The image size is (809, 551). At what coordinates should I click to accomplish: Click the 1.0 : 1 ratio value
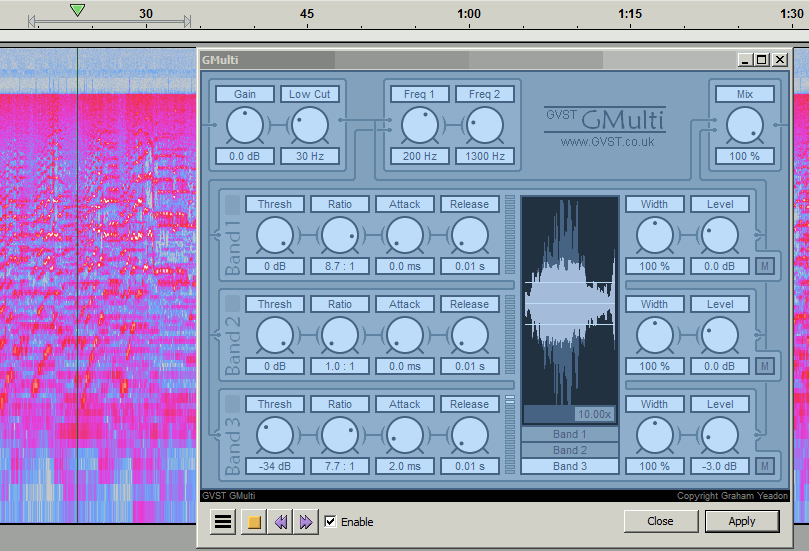[339, 366]
